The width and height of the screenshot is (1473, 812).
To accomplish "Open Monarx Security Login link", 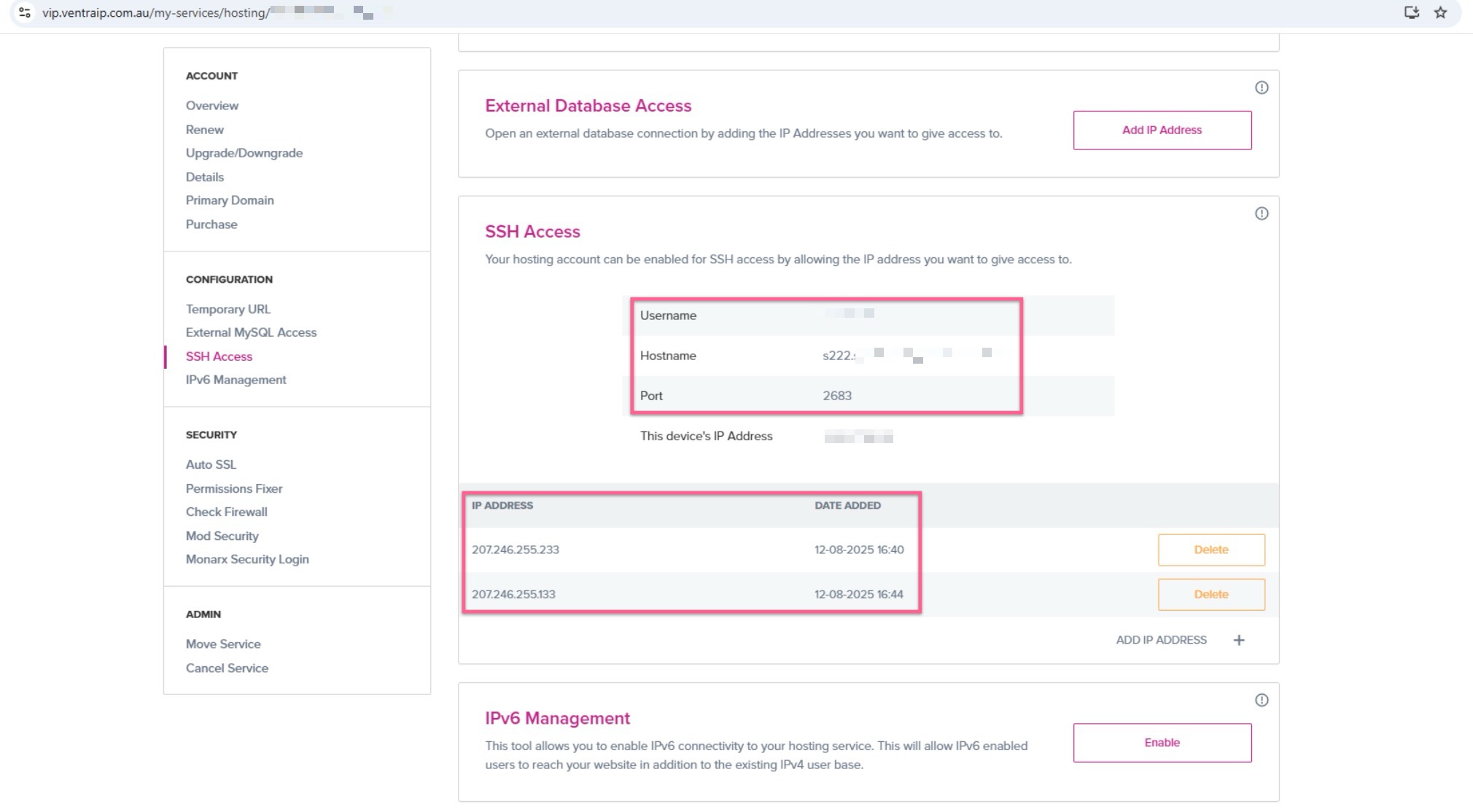I will coord(247,559).
